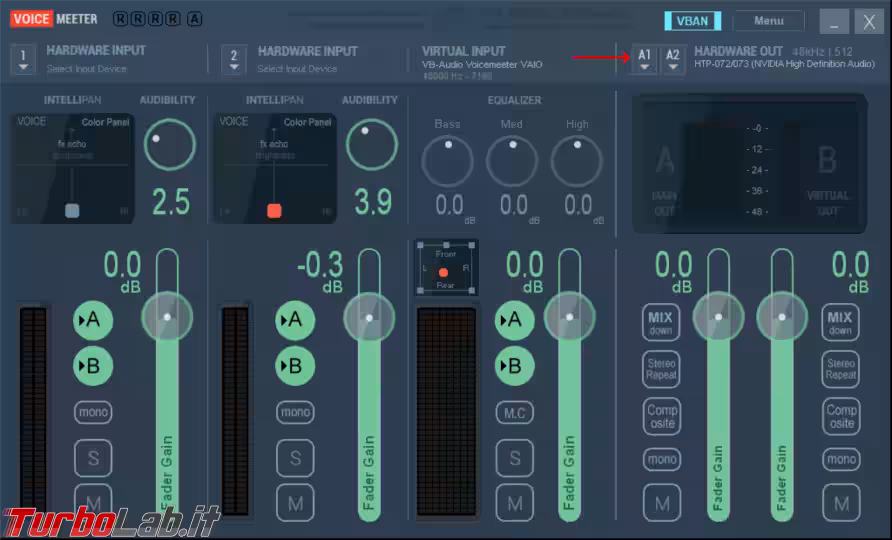Mute hardware input 2 with M button
The width and height of the screenshot is (892, 540).
(x=295, y=503)
